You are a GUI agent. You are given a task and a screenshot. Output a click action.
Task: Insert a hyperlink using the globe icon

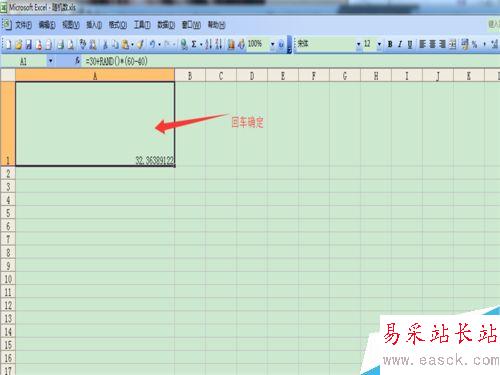tap(184, 44)
